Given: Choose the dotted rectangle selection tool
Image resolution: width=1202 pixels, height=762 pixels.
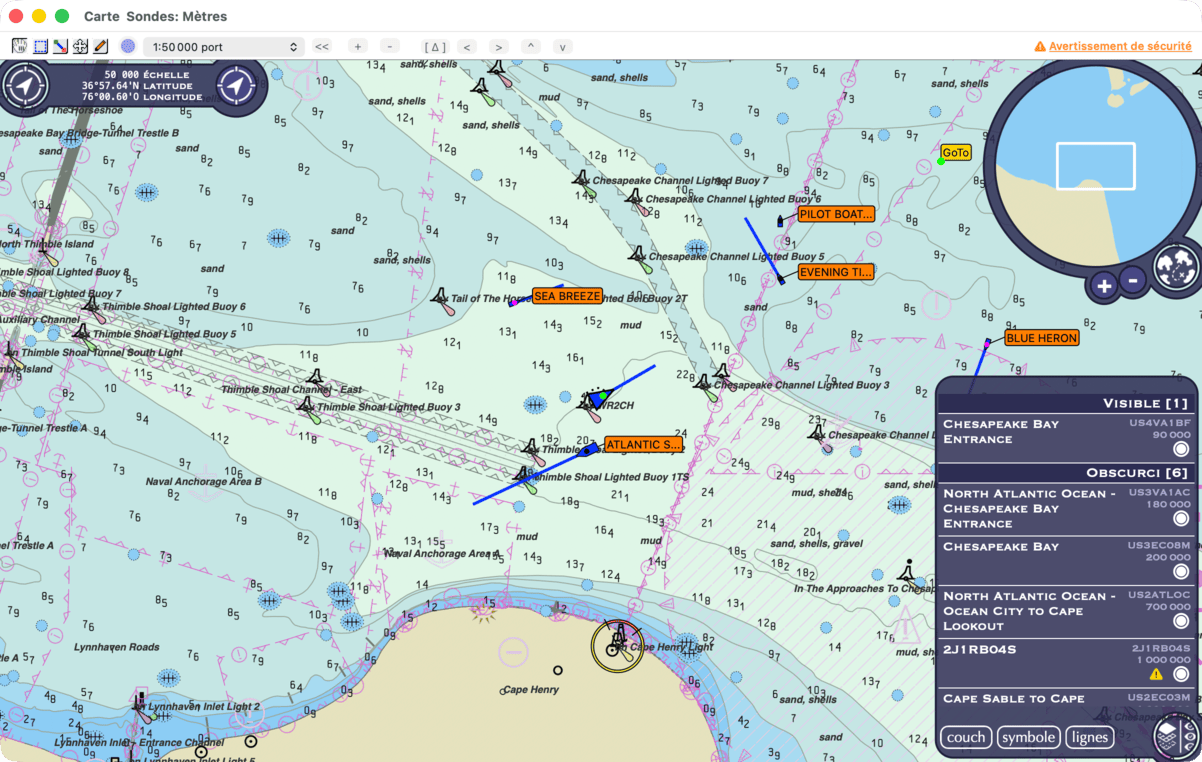Looking at the screenshot, I should pyautogui.click(x=40, y=46).
